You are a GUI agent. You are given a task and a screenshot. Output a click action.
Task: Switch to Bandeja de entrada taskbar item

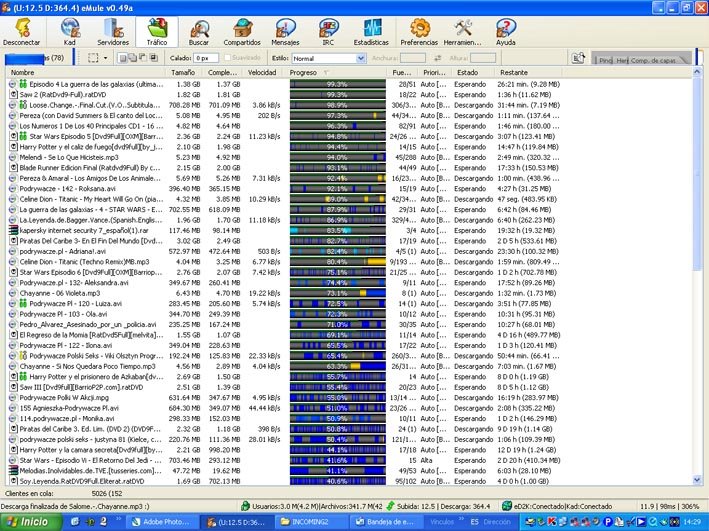pos(384,522)
